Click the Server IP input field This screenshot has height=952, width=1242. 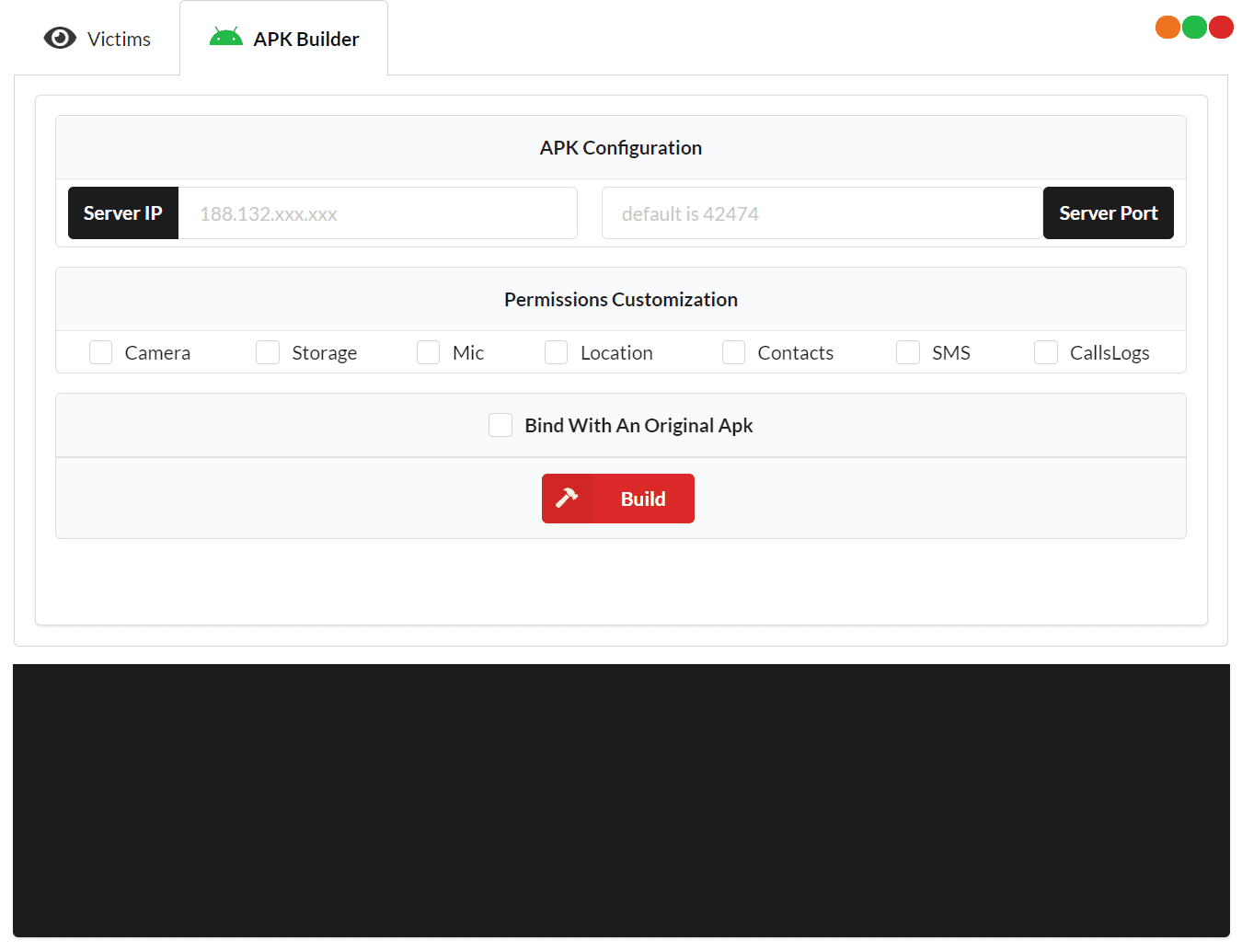(x=377, y=212)
